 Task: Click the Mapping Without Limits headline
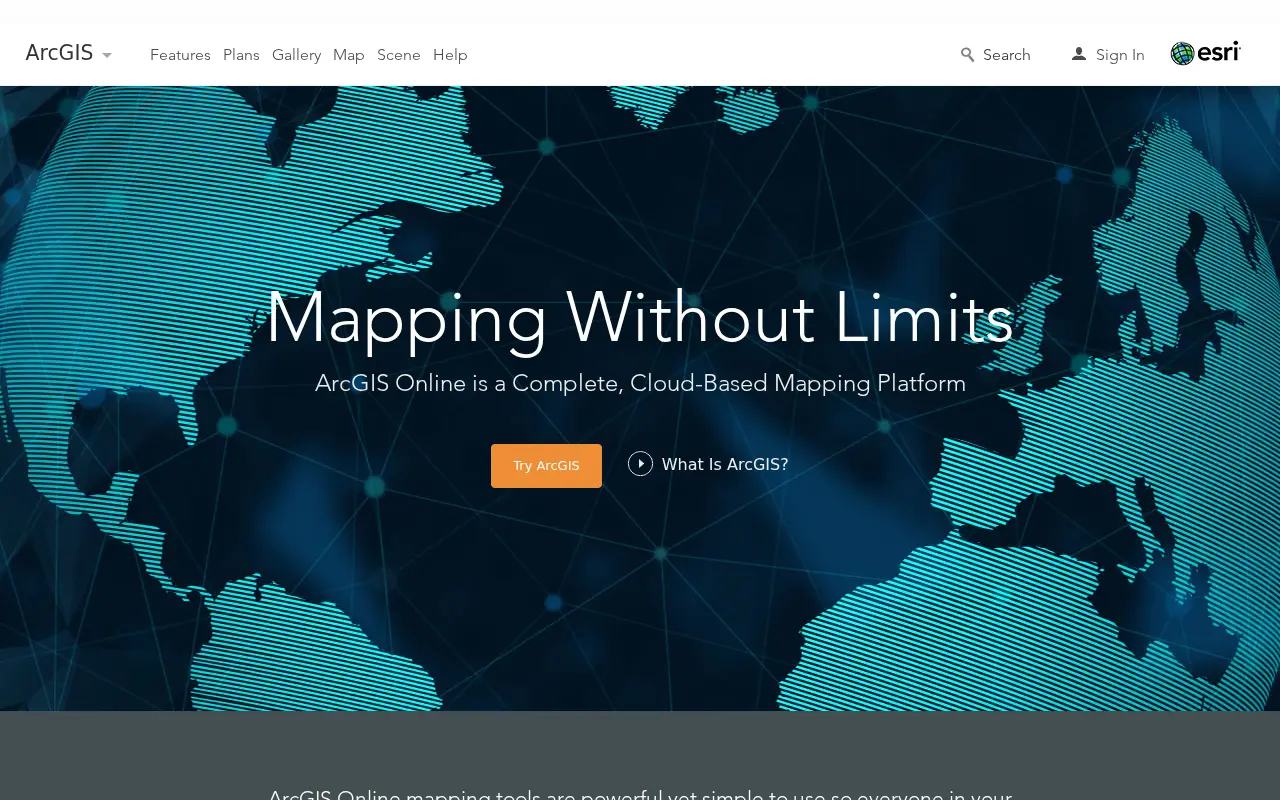[x=640, y=319]
